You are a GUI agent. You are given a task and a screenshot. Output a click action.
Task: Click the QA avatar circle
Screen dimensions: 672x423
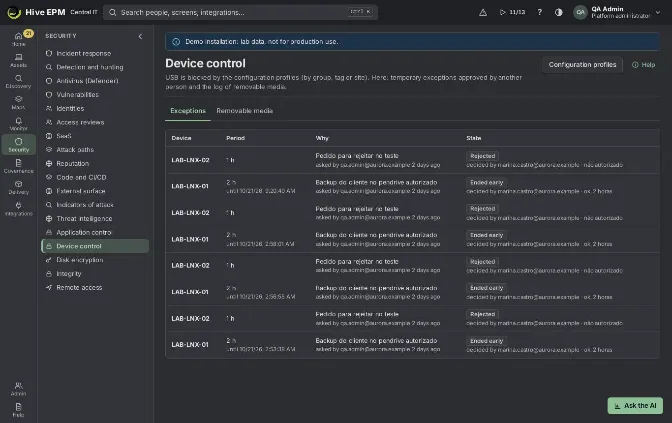coord(580,12)
